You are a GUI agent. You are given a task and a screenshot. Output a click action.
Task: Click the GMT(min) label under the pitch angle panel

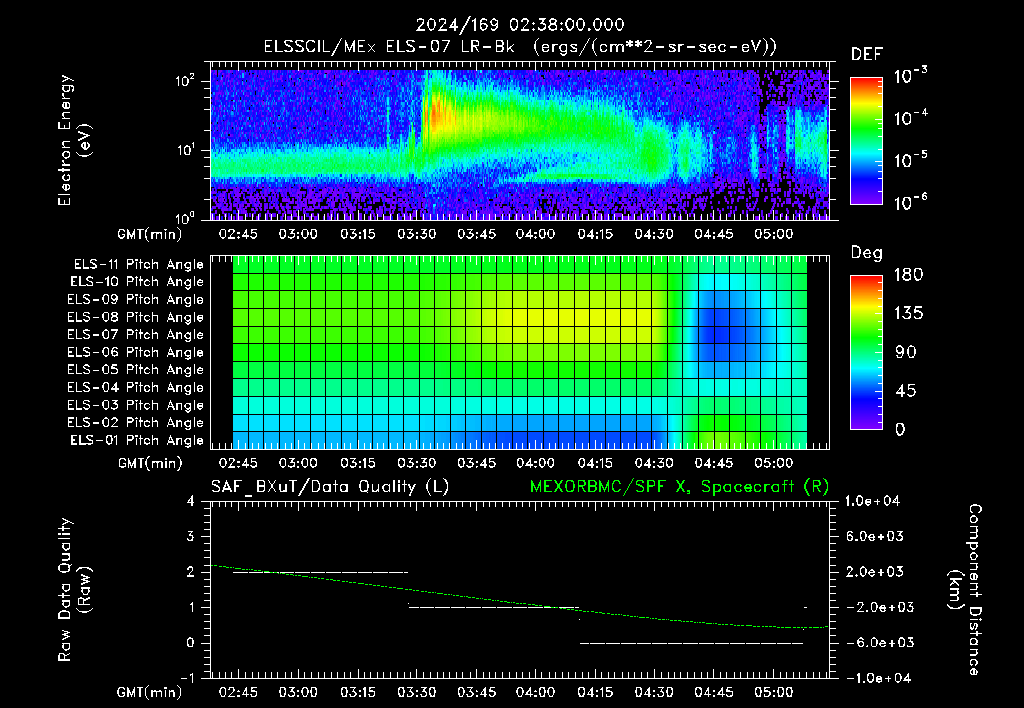pos(149,463)
